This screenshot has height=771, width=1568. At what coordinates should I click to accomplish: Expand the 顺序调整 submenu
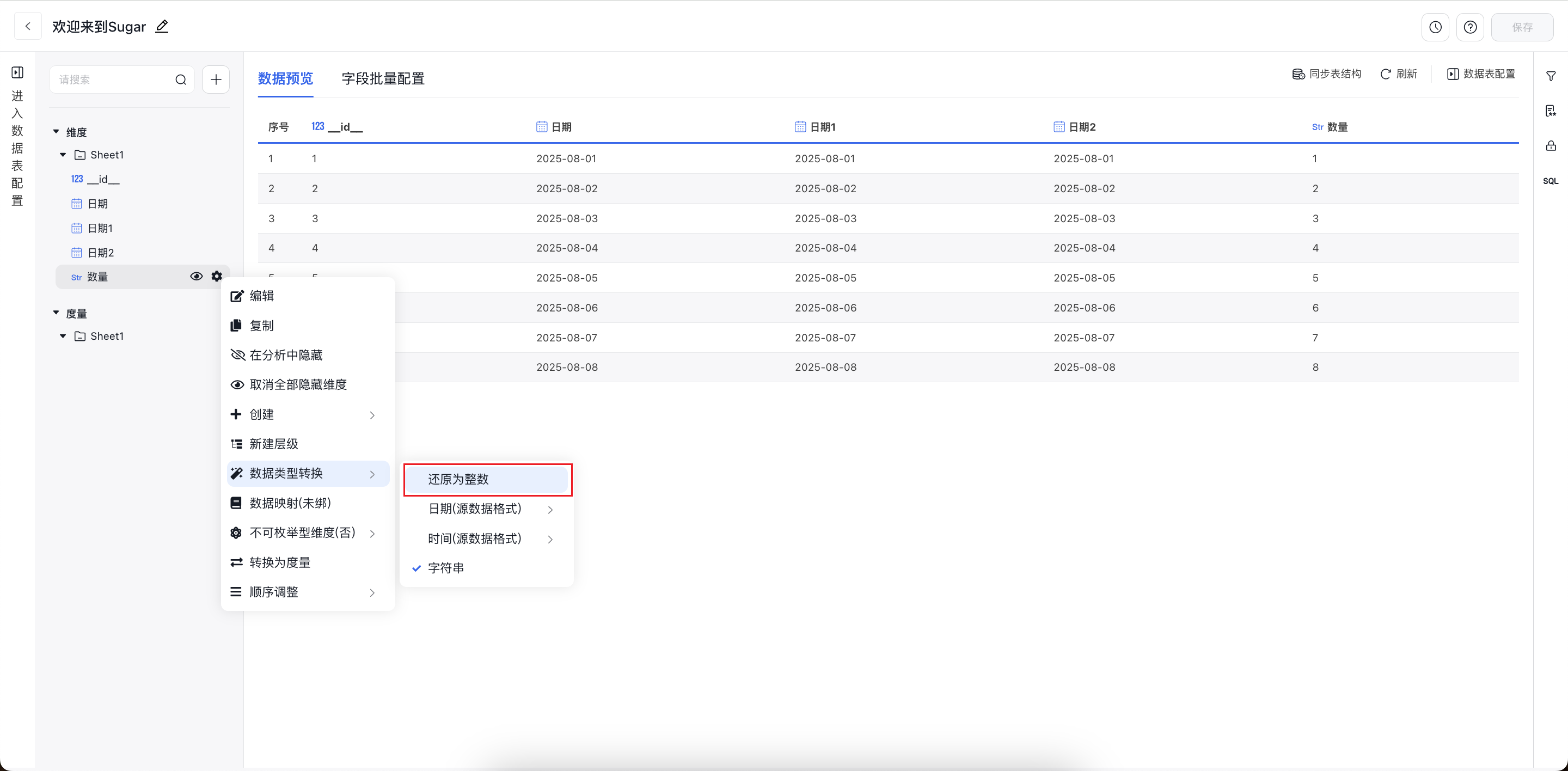click(x=308, y=592)
